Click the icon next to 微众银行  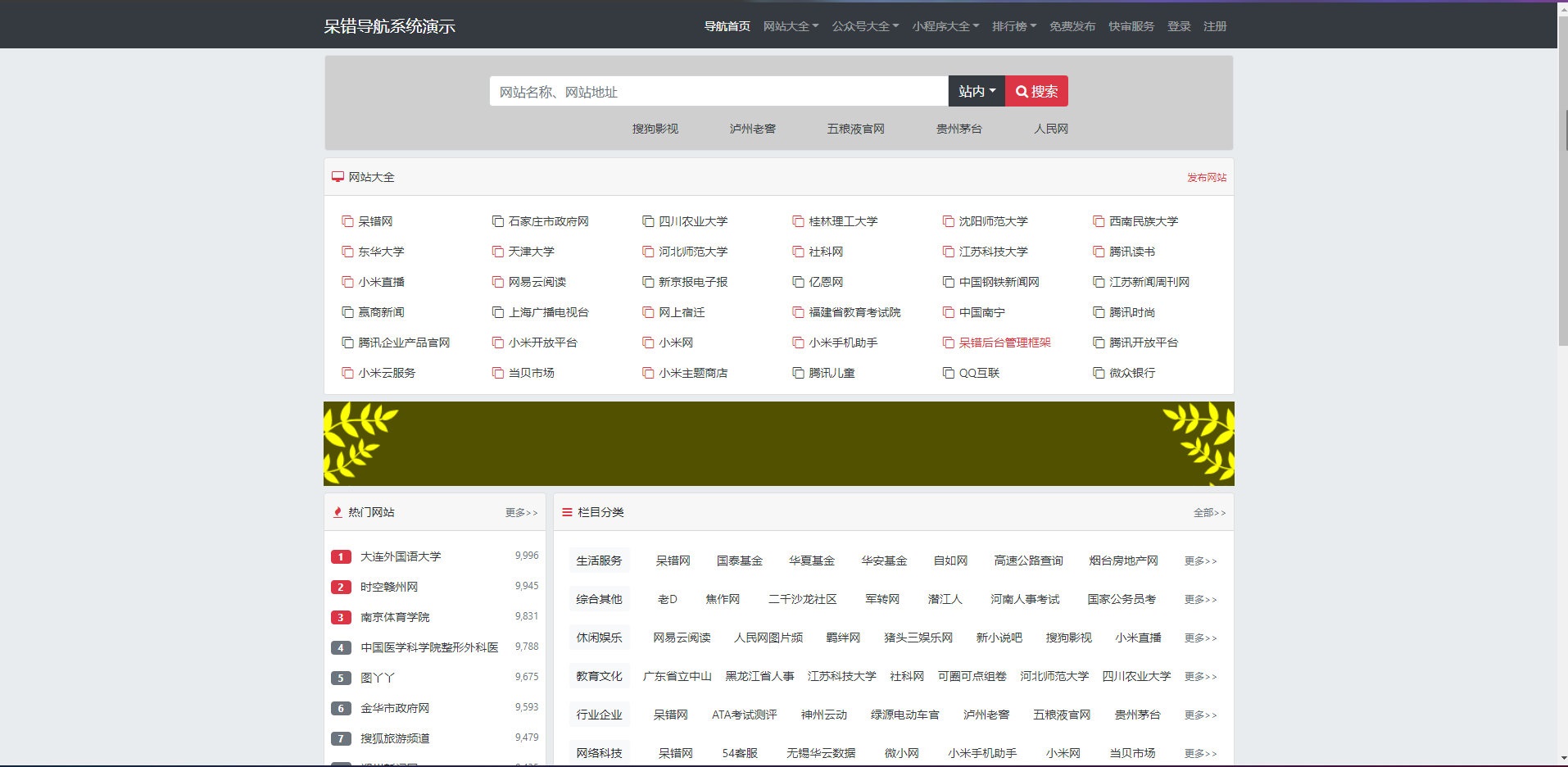[1099, 373]
